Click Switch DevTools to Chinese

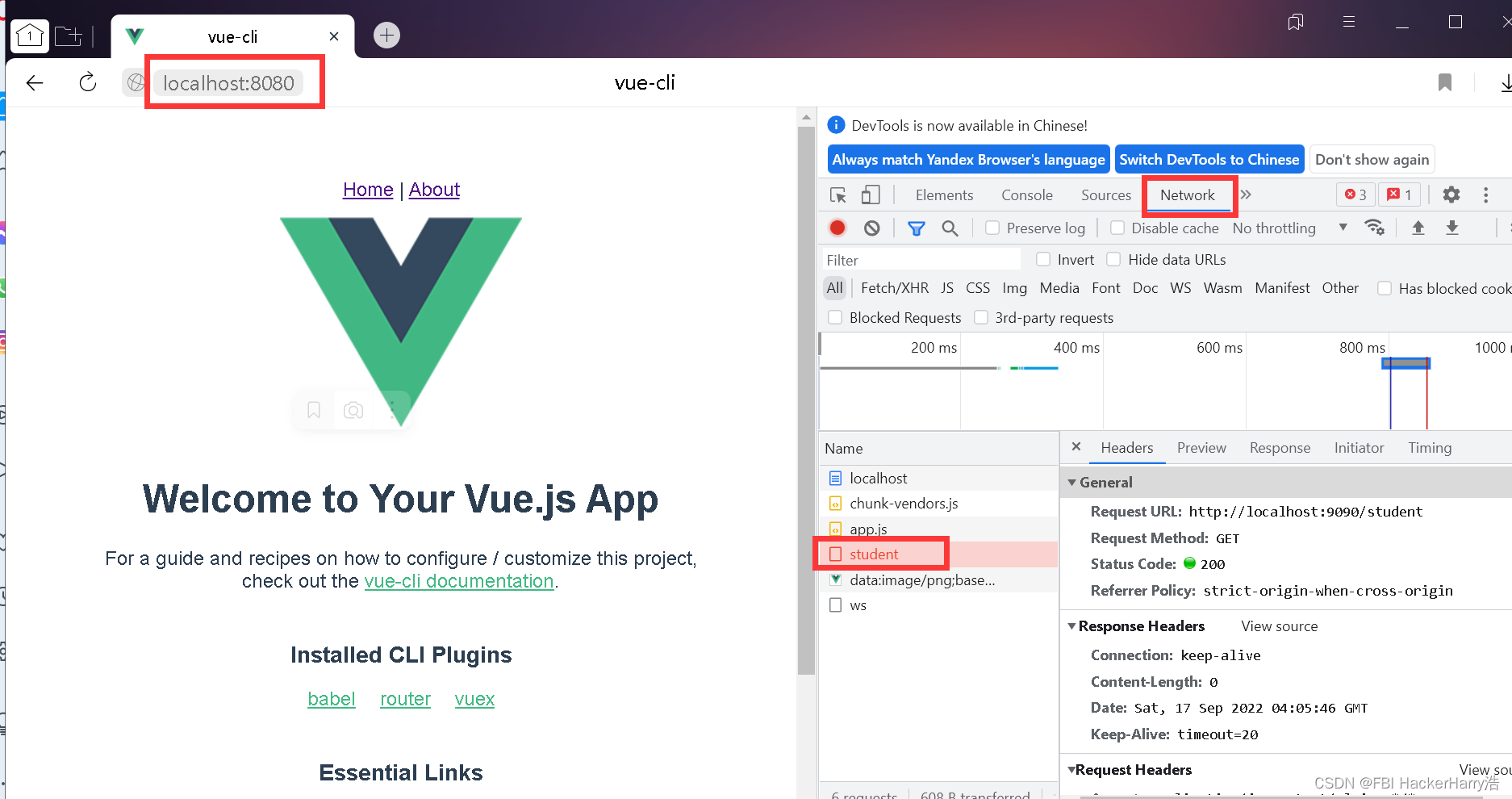coord(1209,159)
